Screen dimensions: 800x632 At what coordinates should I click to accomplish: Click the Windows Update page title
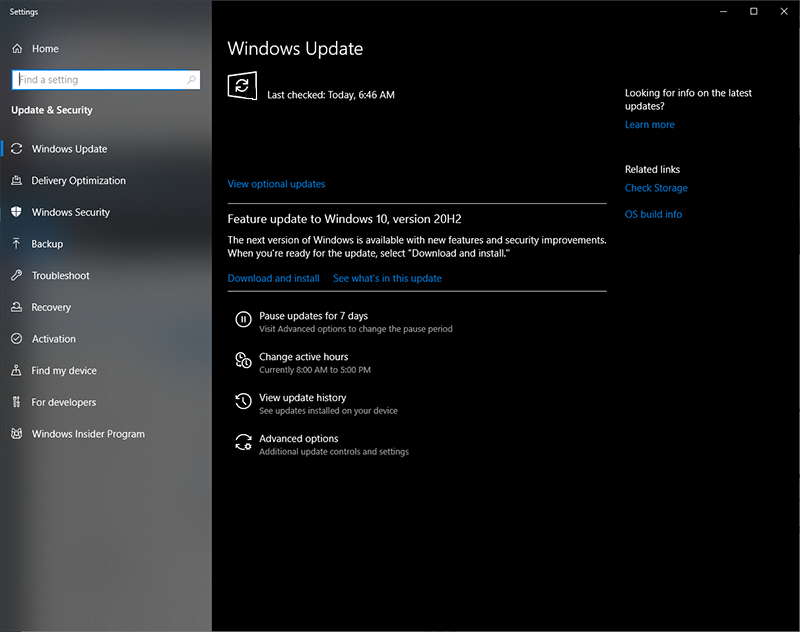295,48
